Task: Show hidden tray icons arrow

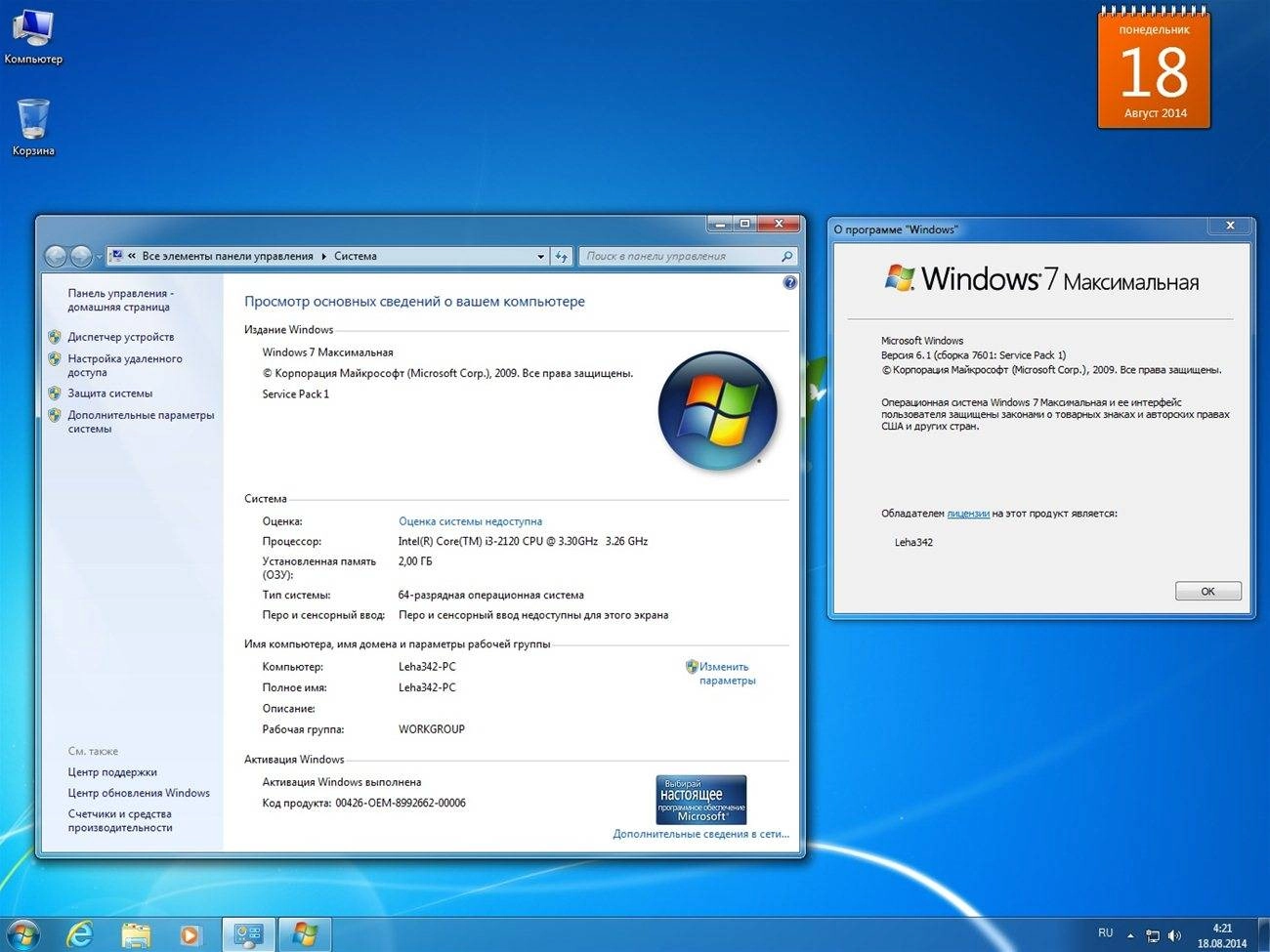Action: coord(1130,935)
